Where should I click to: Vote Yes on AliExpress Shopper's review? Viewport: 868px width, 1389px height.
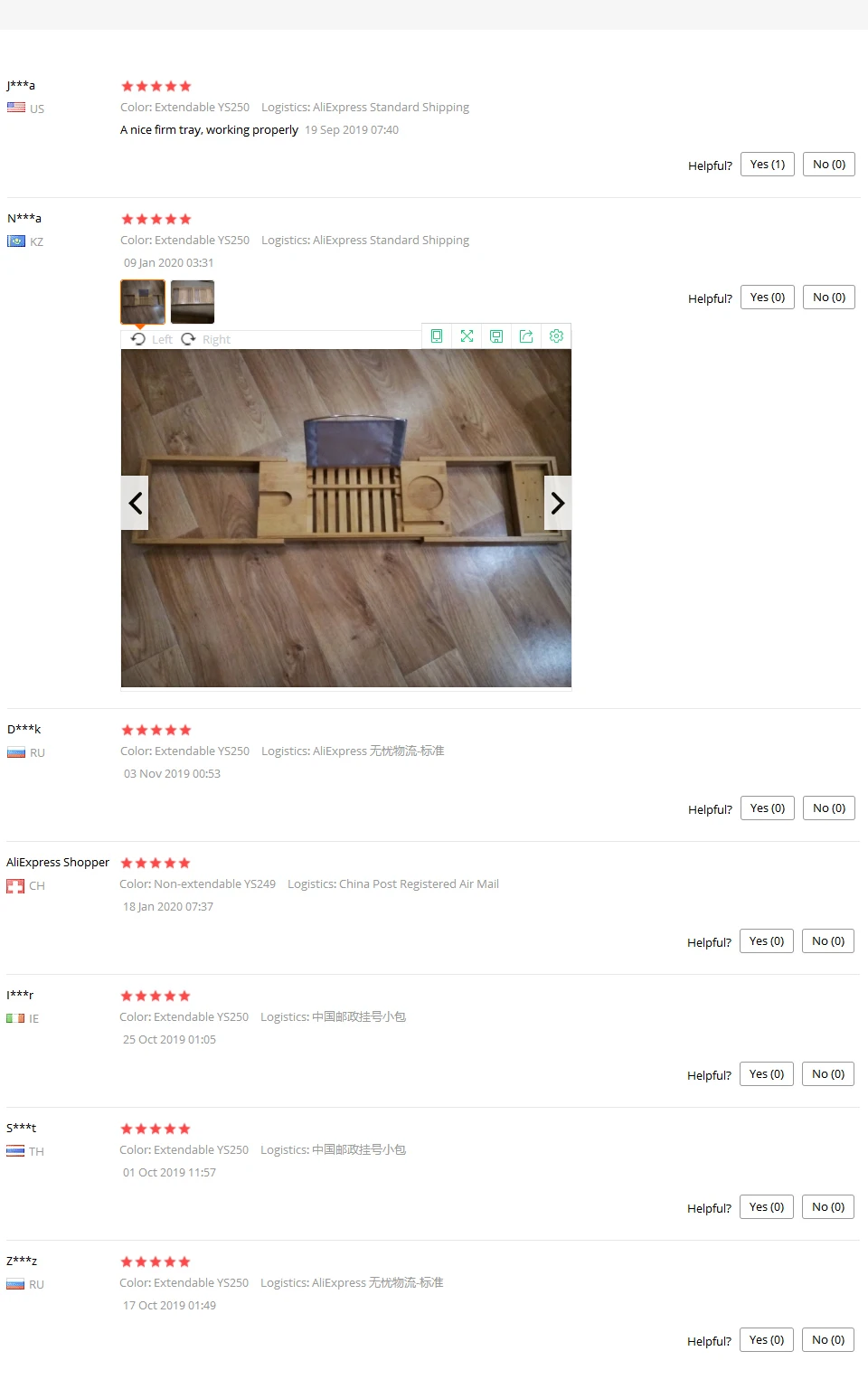(x=767, y=941)
